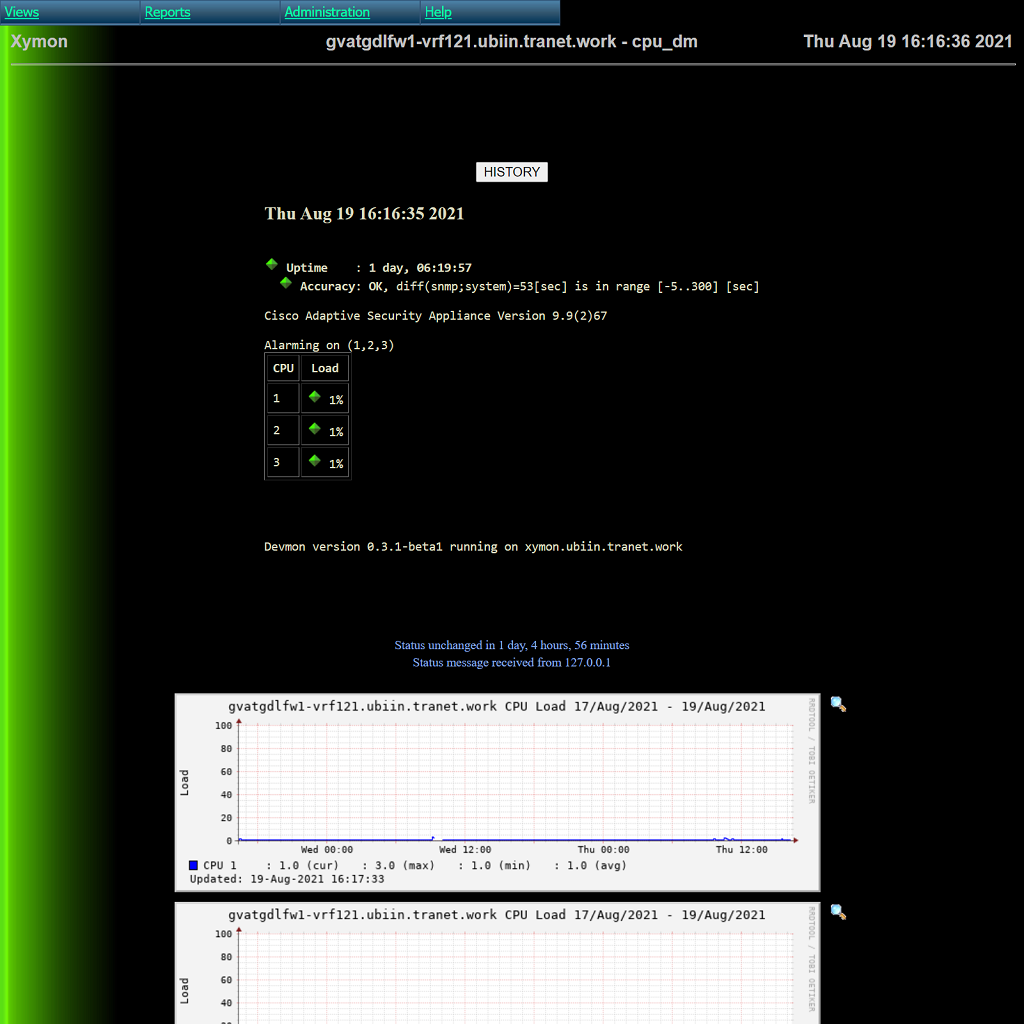1024x1024 pixels.
Task: Open the Reports menu
Action: (167, 13)
